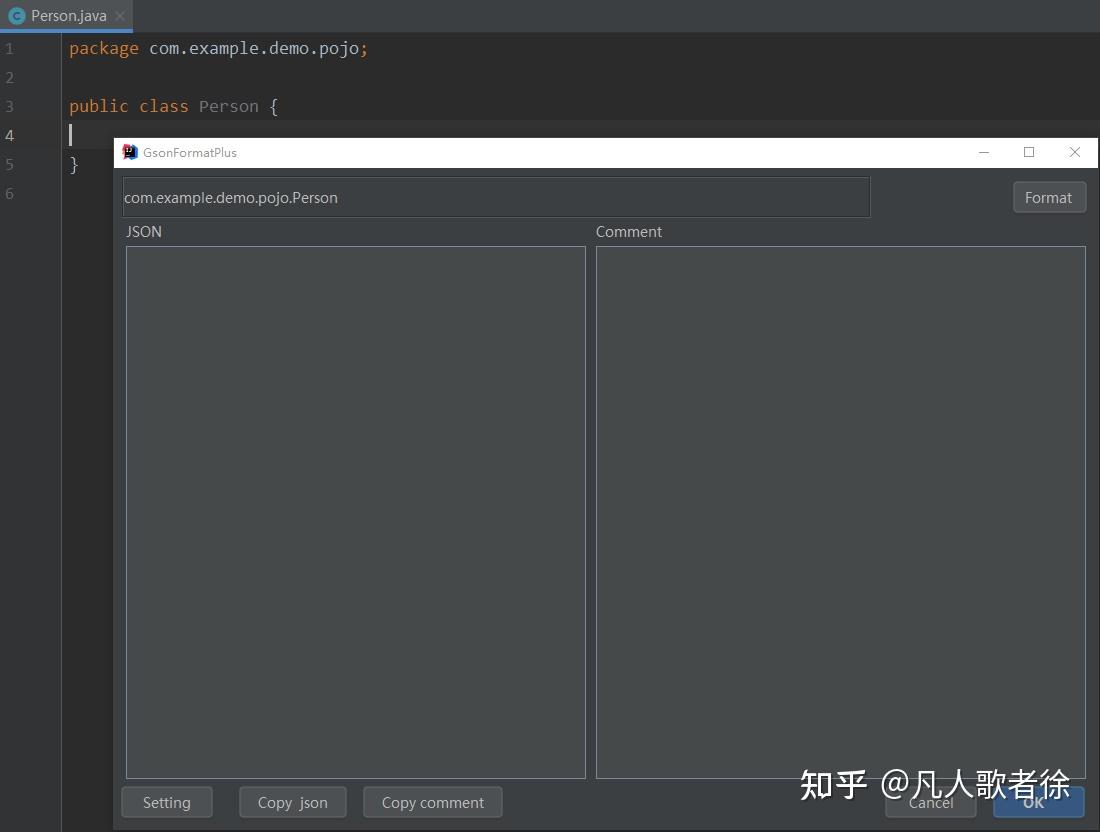Place the cursor on the package declaration line
The width and height of the screenshot is (1100, 832).
pos(220,48)
